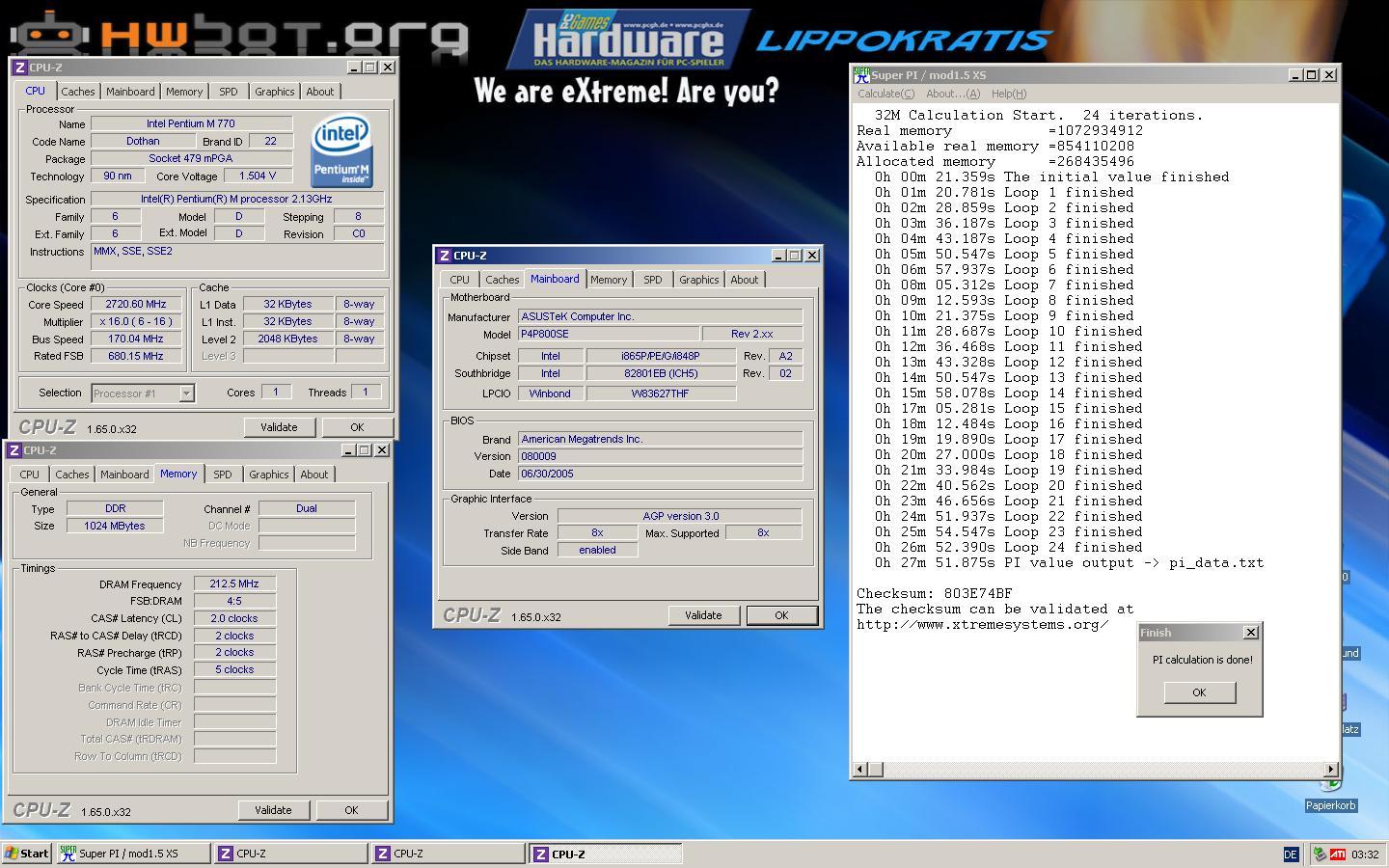Viewport: 1389px width, 868px height.
Task: Select CPU tab in the bottom Memory window
Action: click(x=30, y=475)
